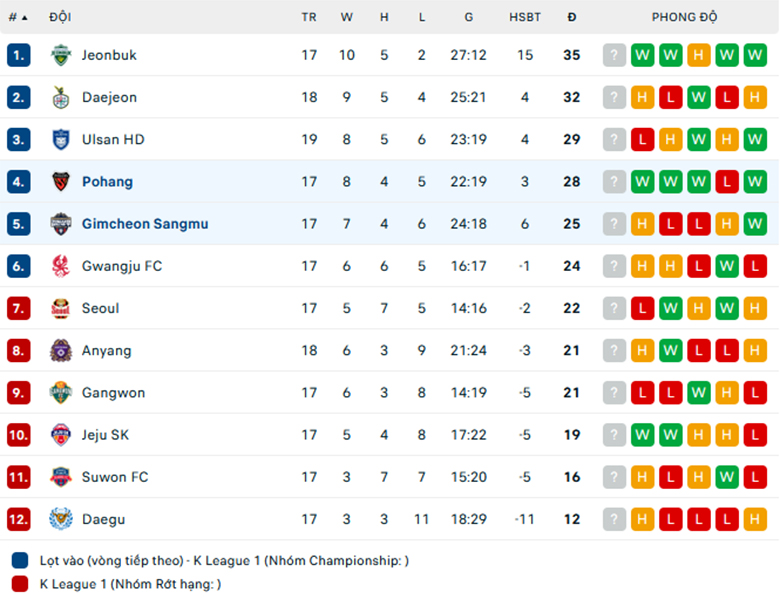Sort by the Đ points column header
Viewport: 780px width, 599px height.
pyautogui.click(x=572, y=17)
